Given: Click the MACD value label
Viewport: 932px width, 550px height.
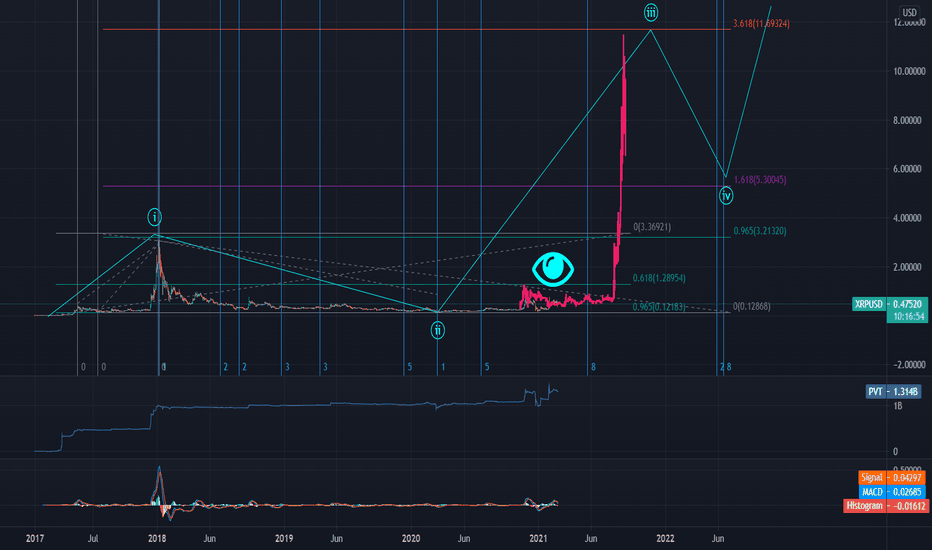Looking at the screenshot, I should pyautogui.click(x=893, y=492).
